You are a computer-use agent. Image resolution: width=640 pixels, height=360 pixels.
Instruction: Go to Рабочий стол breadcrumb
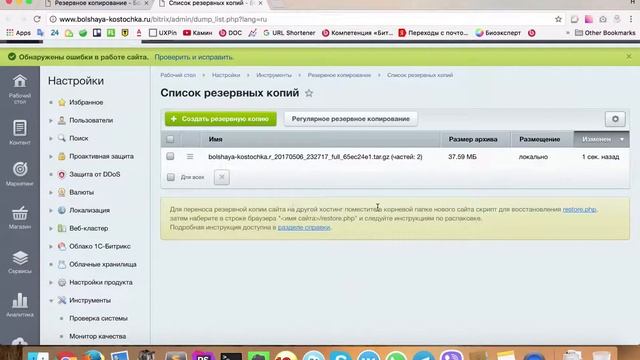pyautogui.click(x=178, y=75)
